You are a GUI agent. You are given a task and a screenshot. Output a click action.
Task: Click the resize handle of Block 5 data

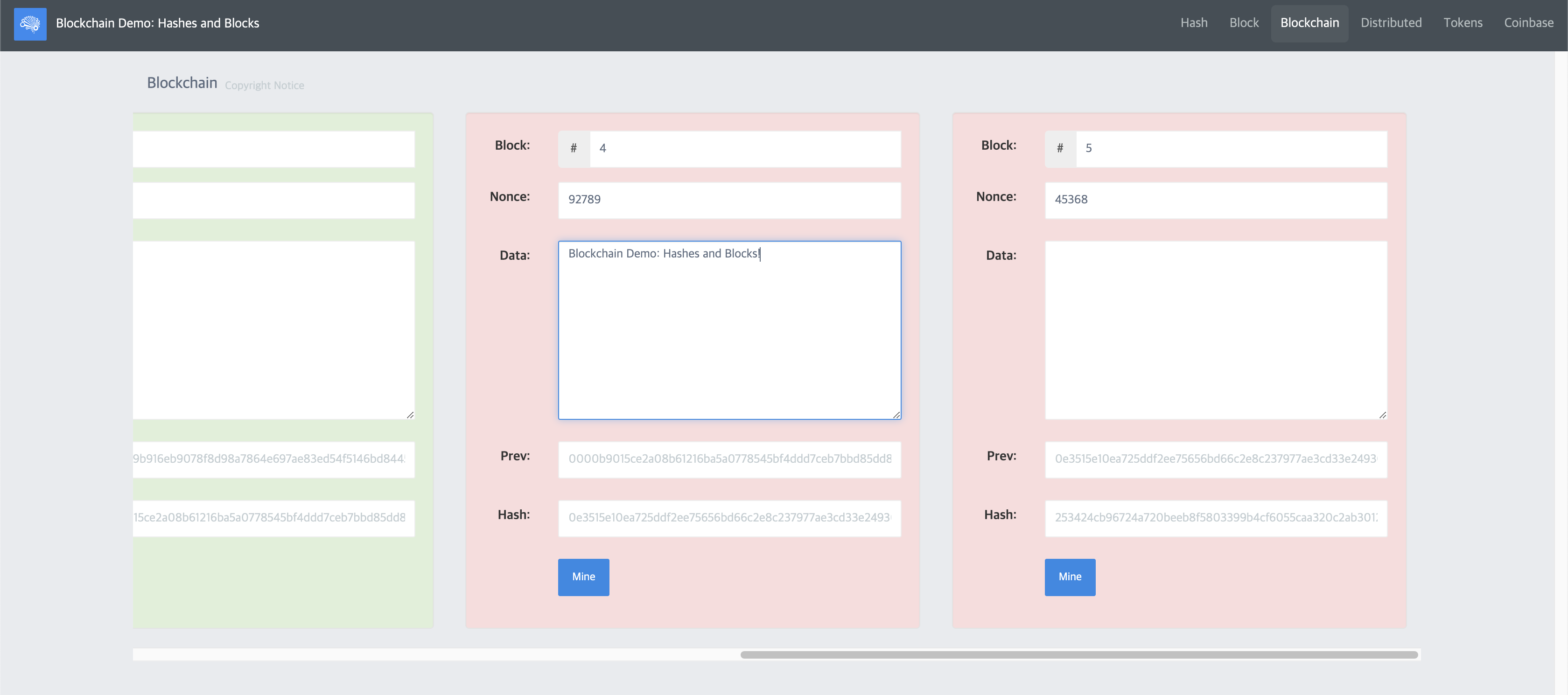(x=1382, y=415)
